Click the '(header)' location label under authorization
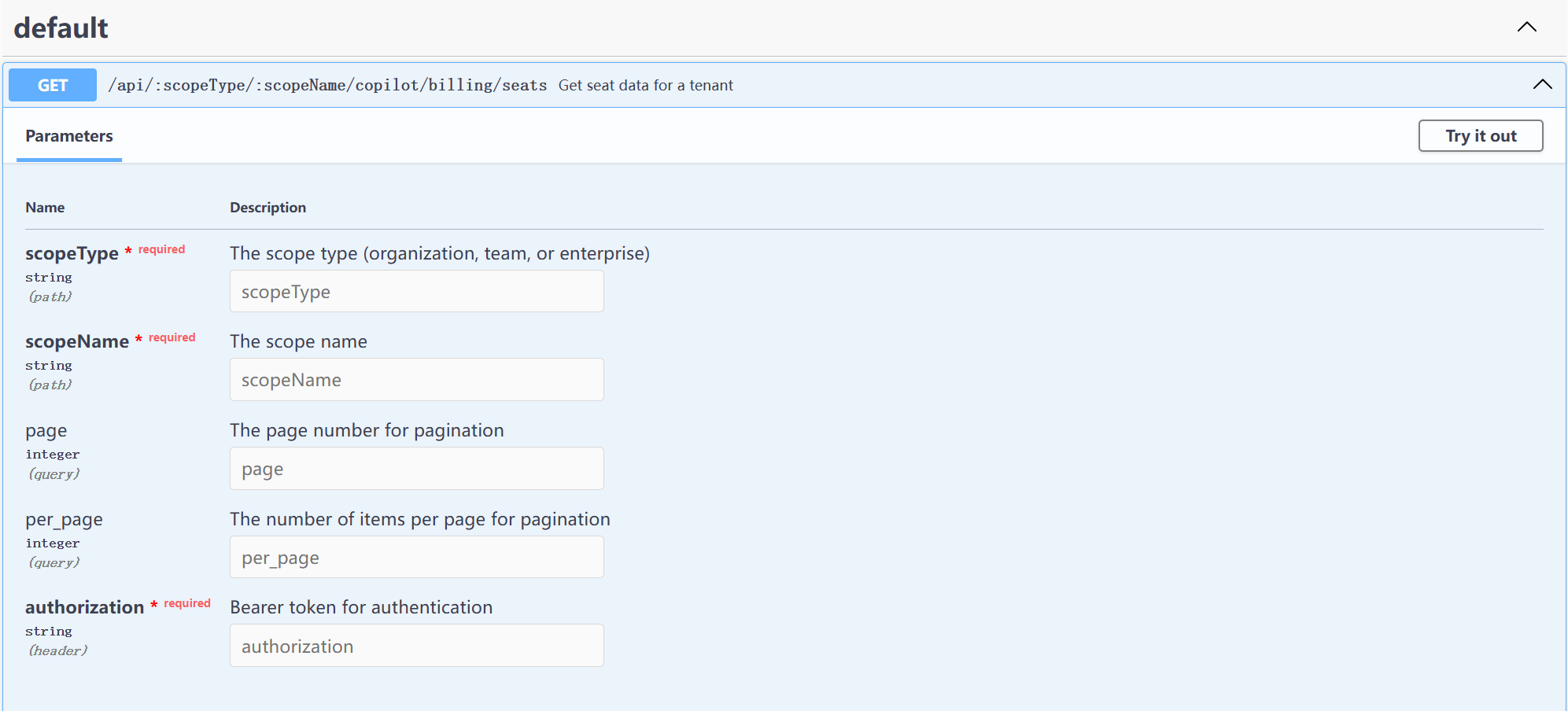 tap(58, 650)
